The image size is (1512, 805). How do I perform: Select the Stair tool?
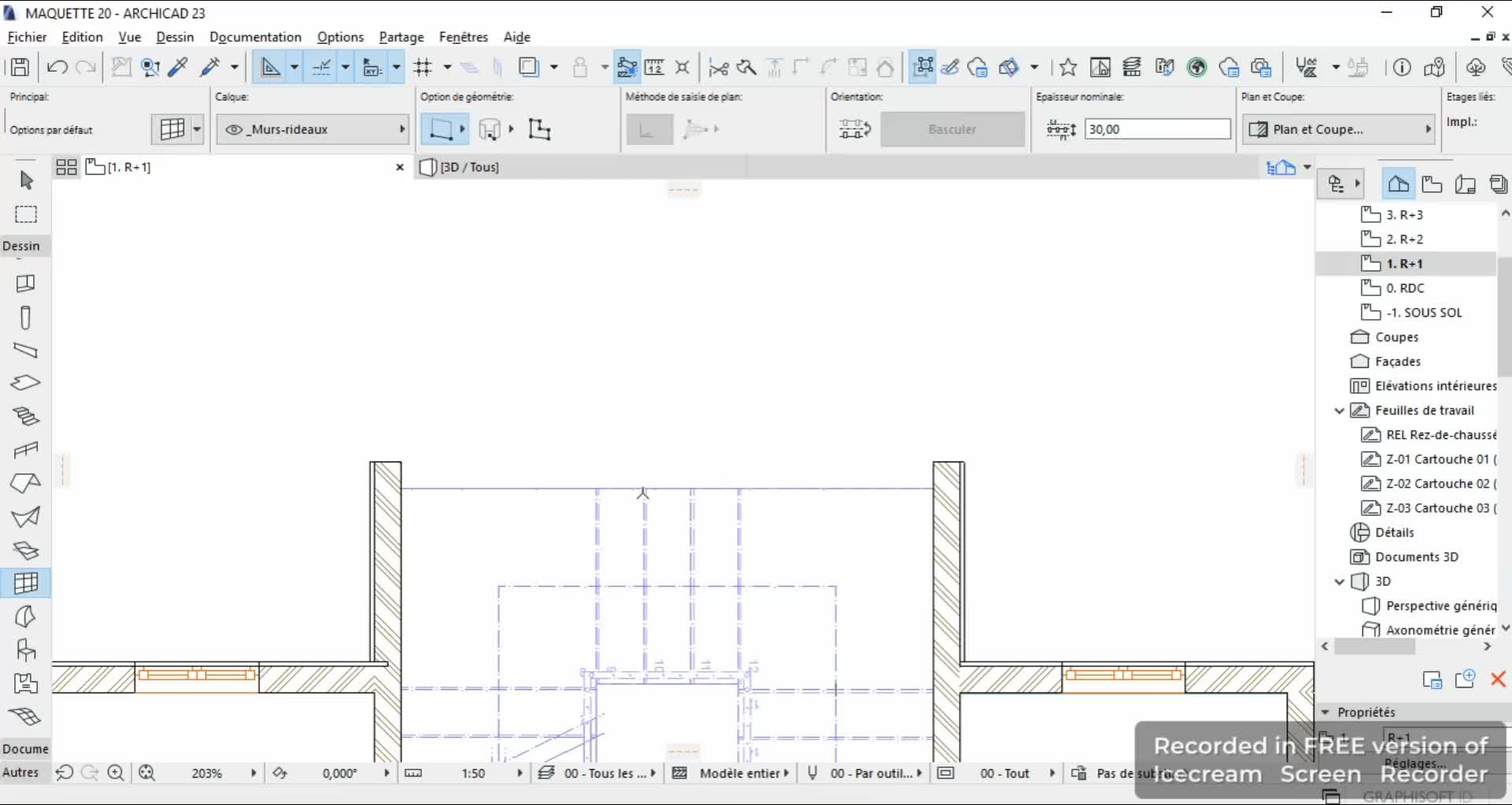click(x=25, y=417)
